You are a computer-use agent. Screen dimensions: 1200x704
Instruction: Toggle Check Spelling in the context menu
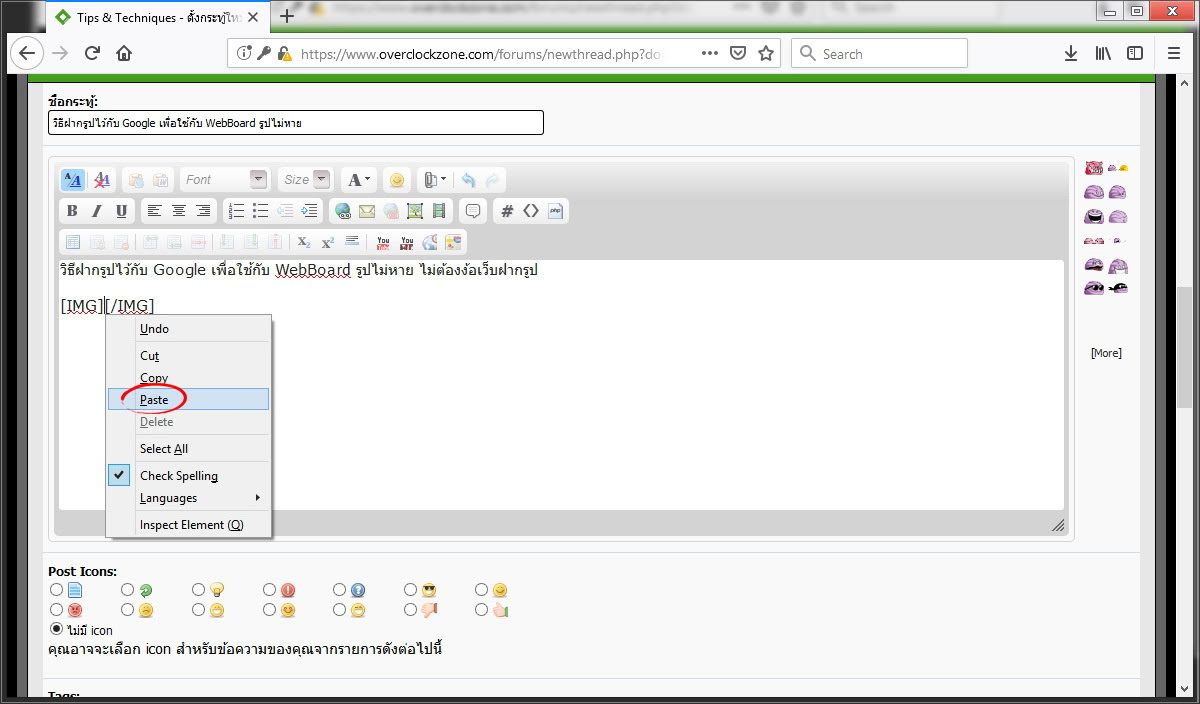(178, 476)
